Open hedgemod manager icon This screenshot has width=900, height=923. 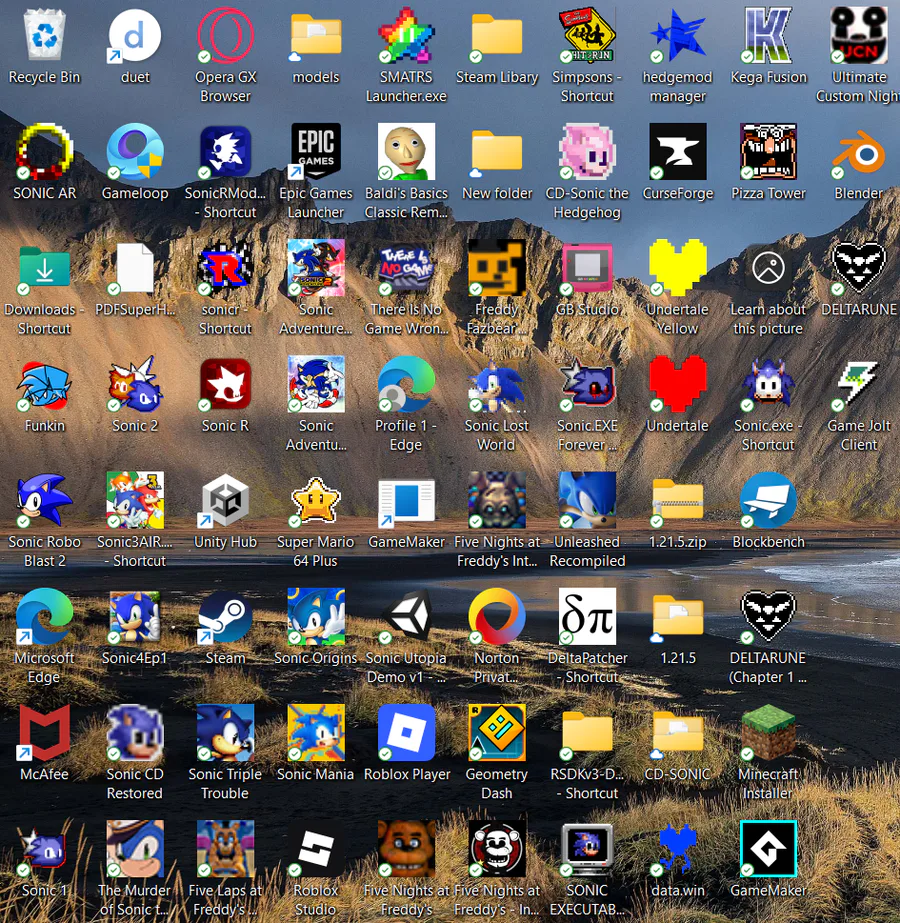[678, 35]
